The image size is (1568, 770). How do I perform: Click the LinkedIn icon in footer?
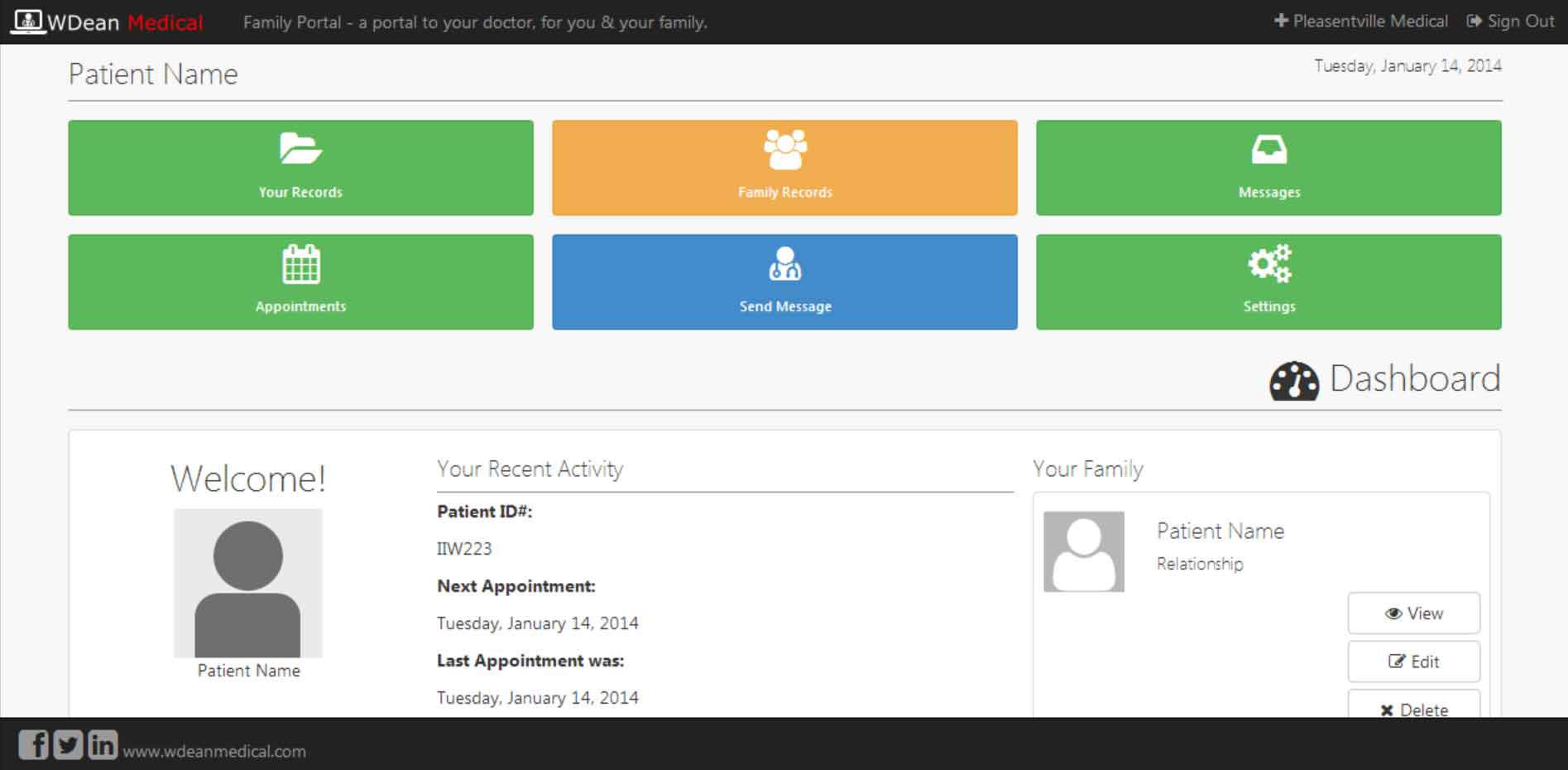(103, 744)
